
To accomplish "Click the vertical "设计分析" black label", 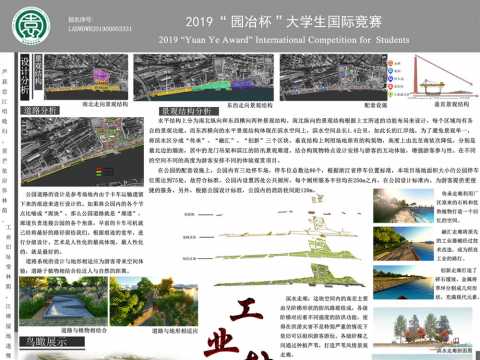I will pyautogui.click(x=25, y=77).
